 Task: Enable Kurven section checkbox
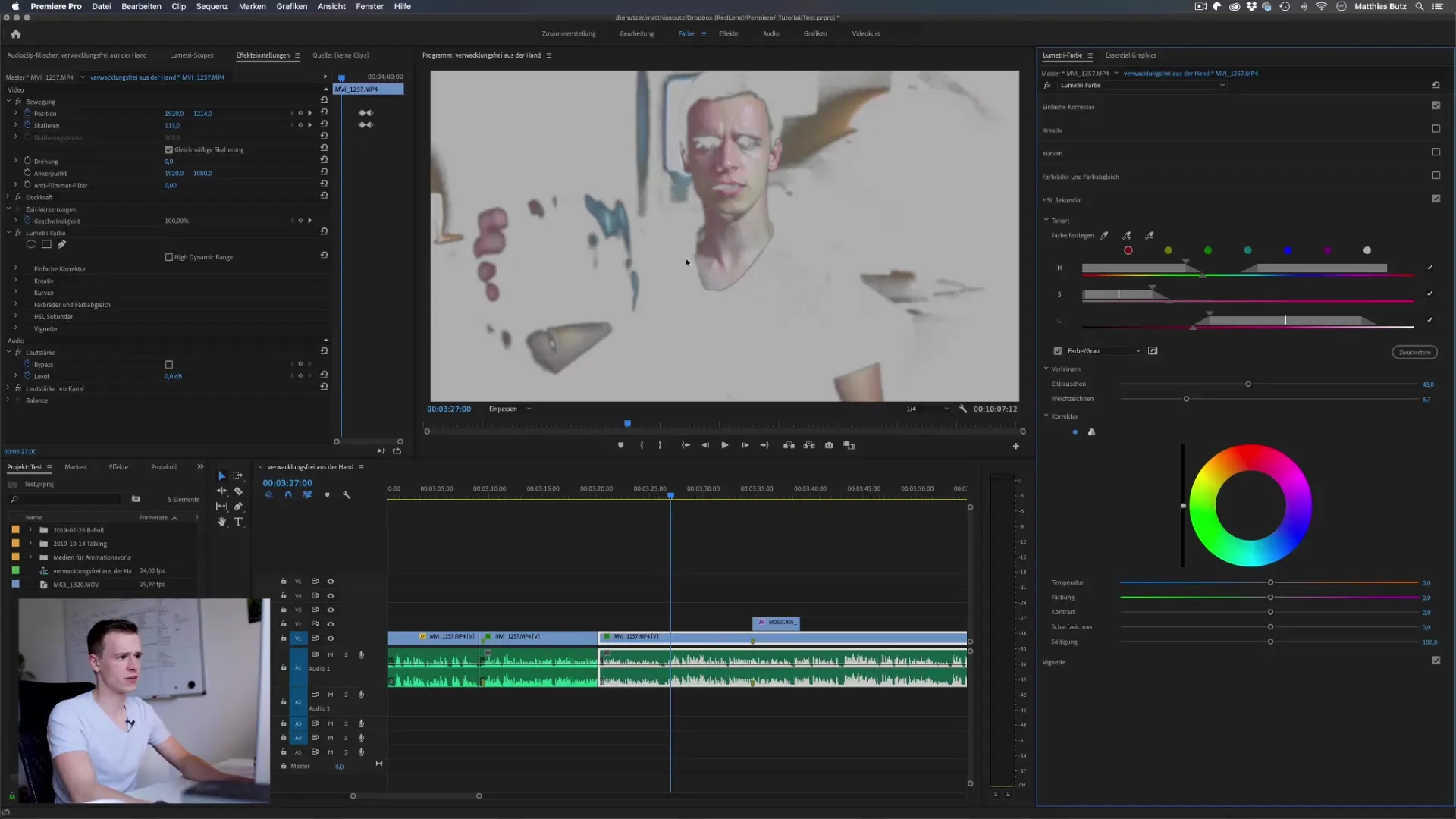click(x=1436, y=152)
